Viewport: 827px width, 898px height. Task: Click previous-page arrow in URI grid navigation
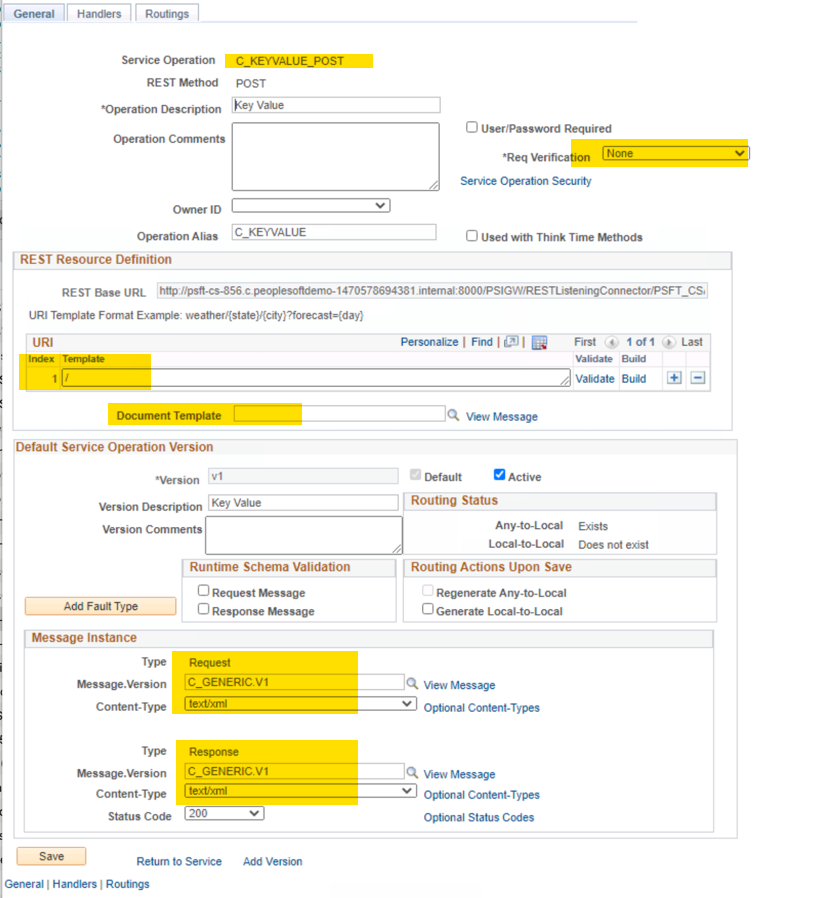pos(611,342)
